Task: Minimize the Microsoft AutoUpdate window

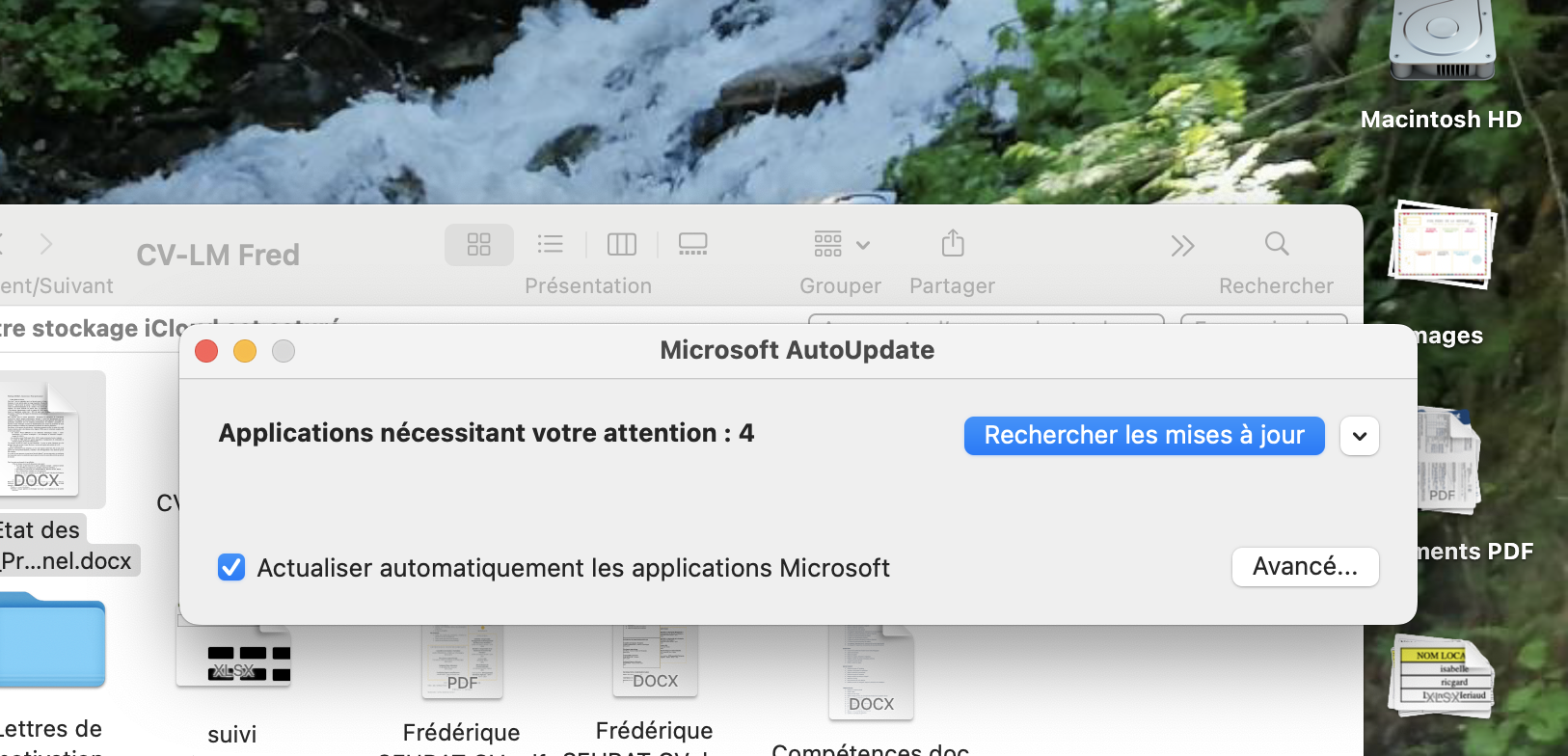Action: 245,351
